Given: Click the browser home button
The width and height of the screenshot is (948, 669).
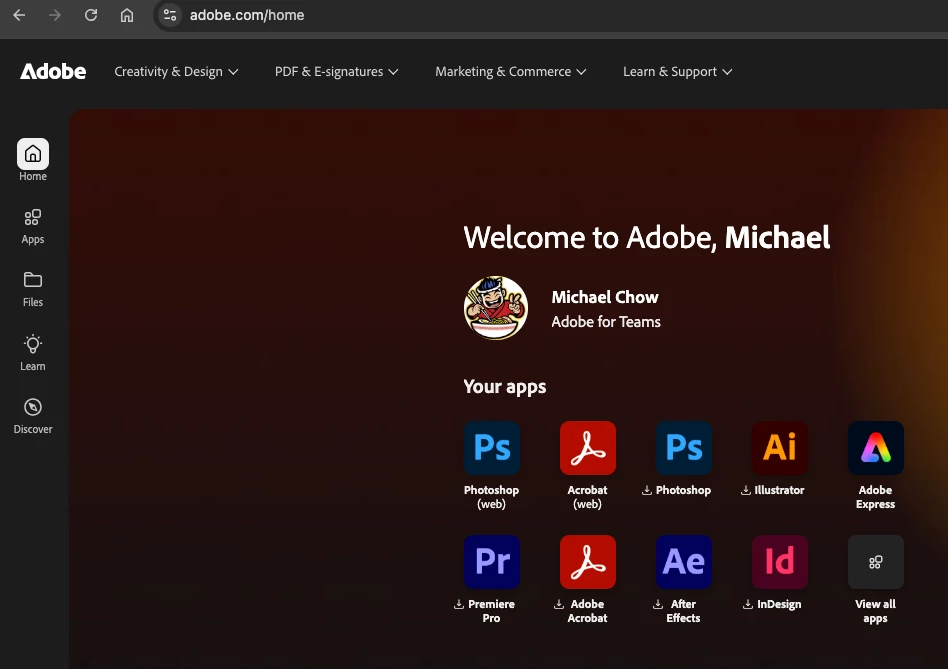Looking at the screenshot, I should click(x=126, y=15).
